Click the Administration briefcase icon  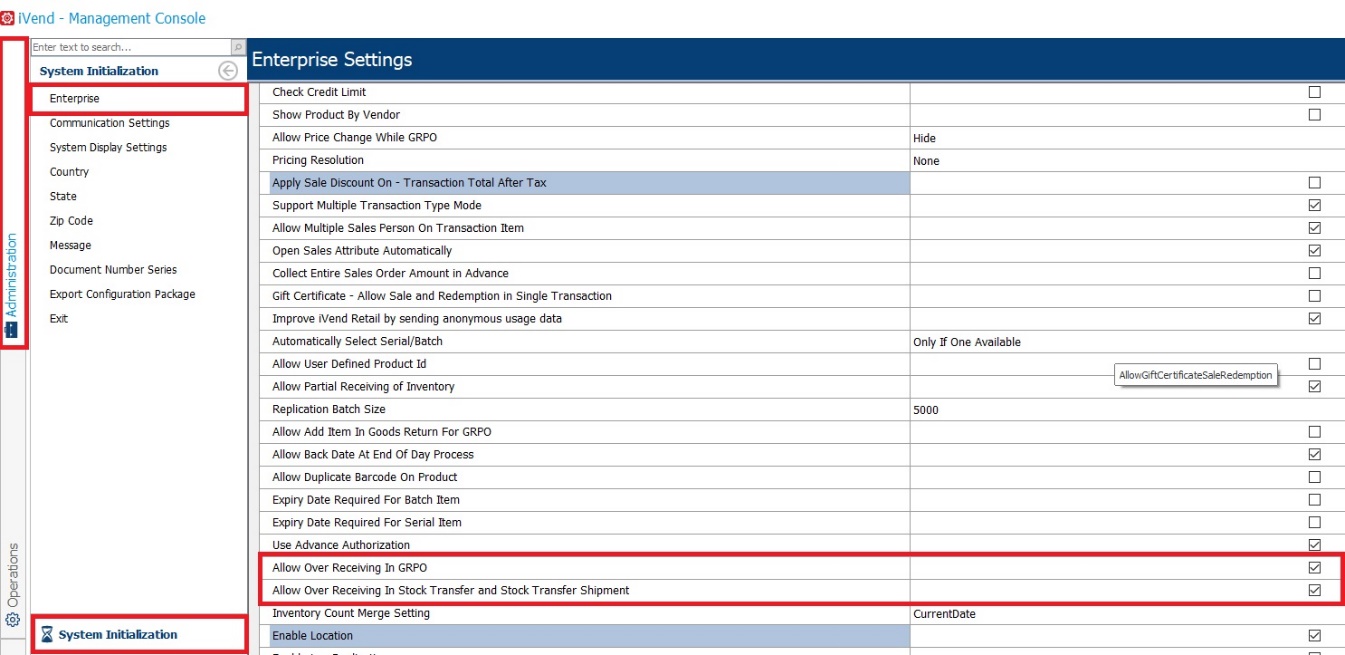click(x=13, y=329)
